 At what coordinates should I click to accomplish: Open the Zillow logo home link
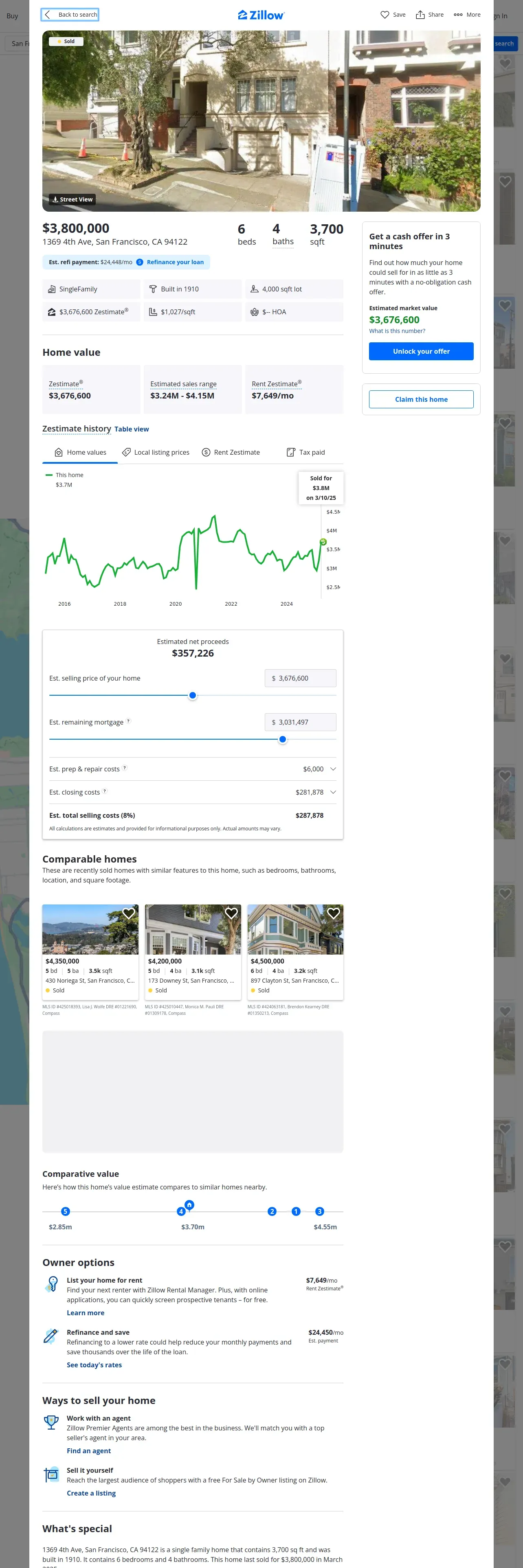pyautogui.click(x=261, y=15)
